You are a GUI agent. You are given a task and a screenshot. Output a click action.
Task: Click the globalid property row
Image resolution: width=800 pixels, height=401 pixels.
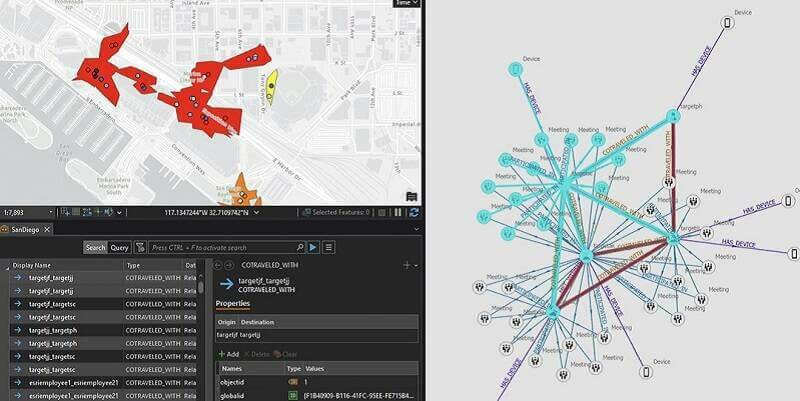[x=318, y=395]
